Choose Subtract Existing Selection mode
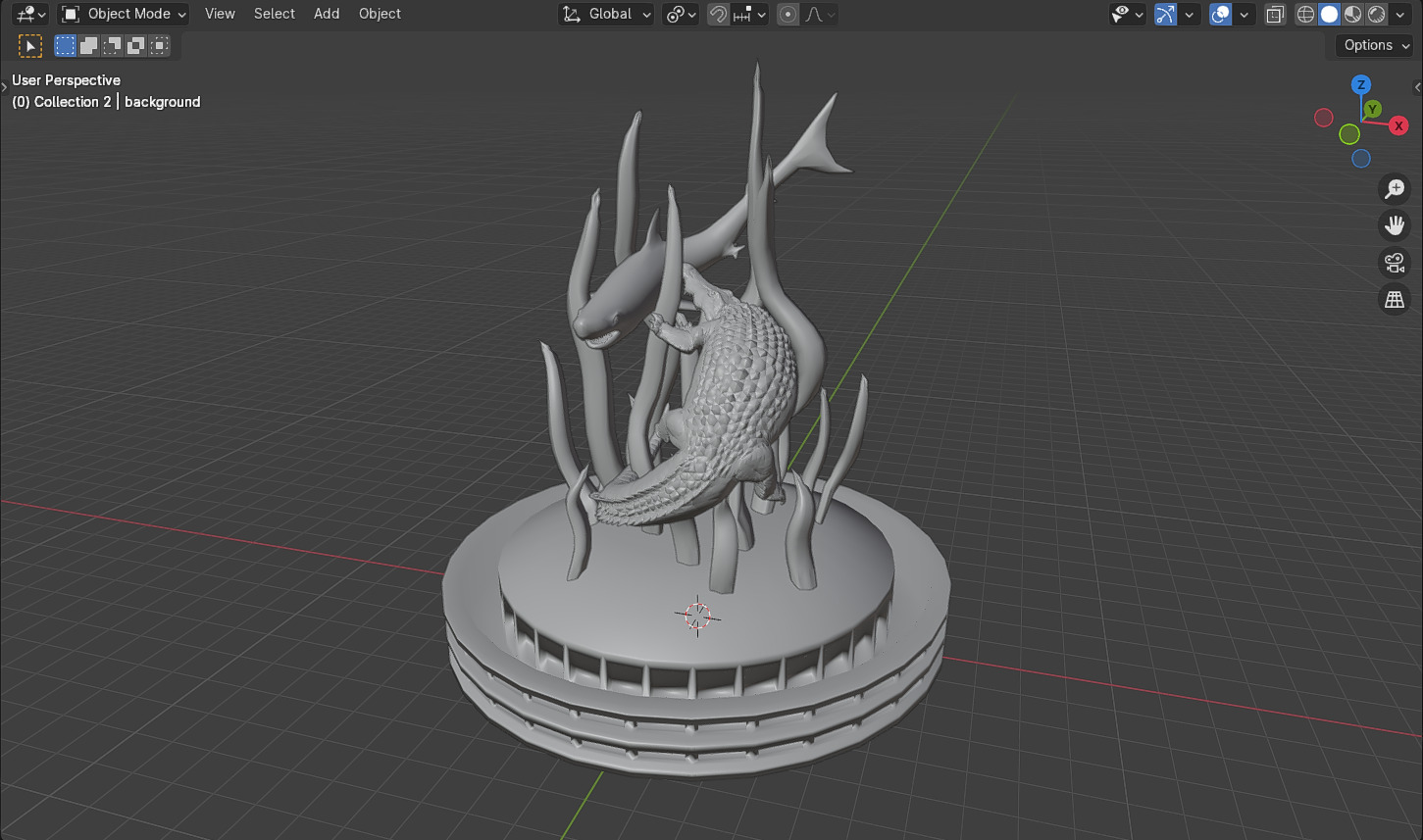The image size is (1423, 840). click(x=113, y=45)
